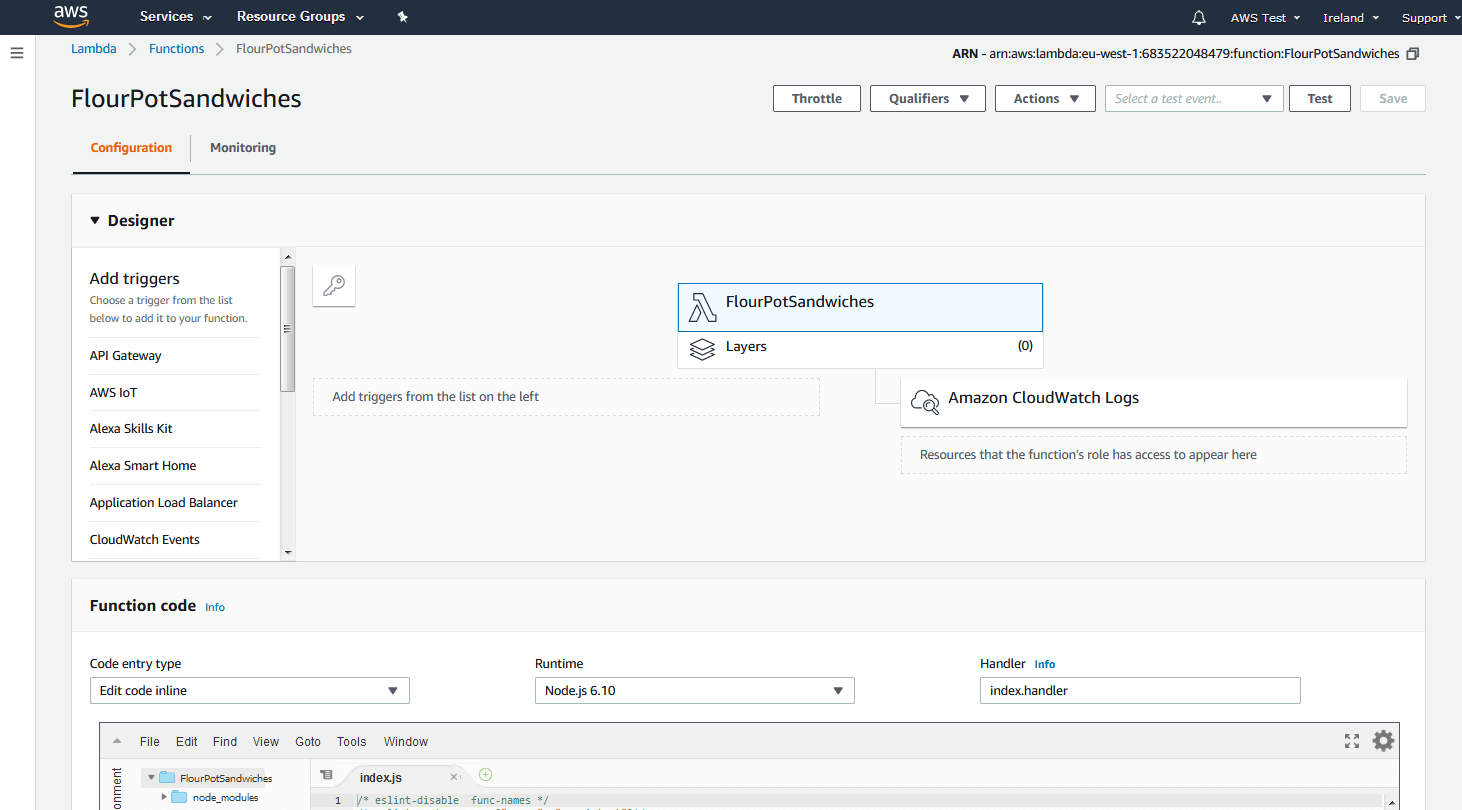Click the Throttle button
The width and height of the screenshot is (1462, 810).
[817, 99]
